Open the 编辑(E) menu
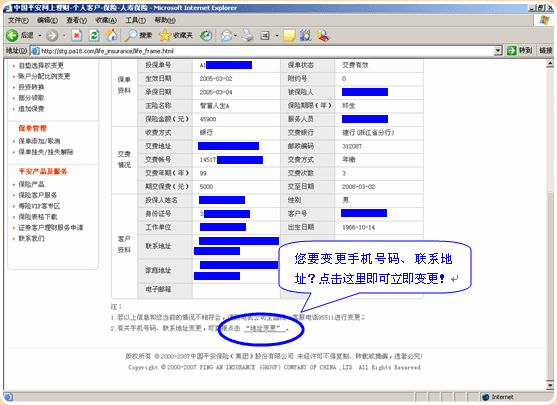The image size is (557, 405). pos(47,20)
